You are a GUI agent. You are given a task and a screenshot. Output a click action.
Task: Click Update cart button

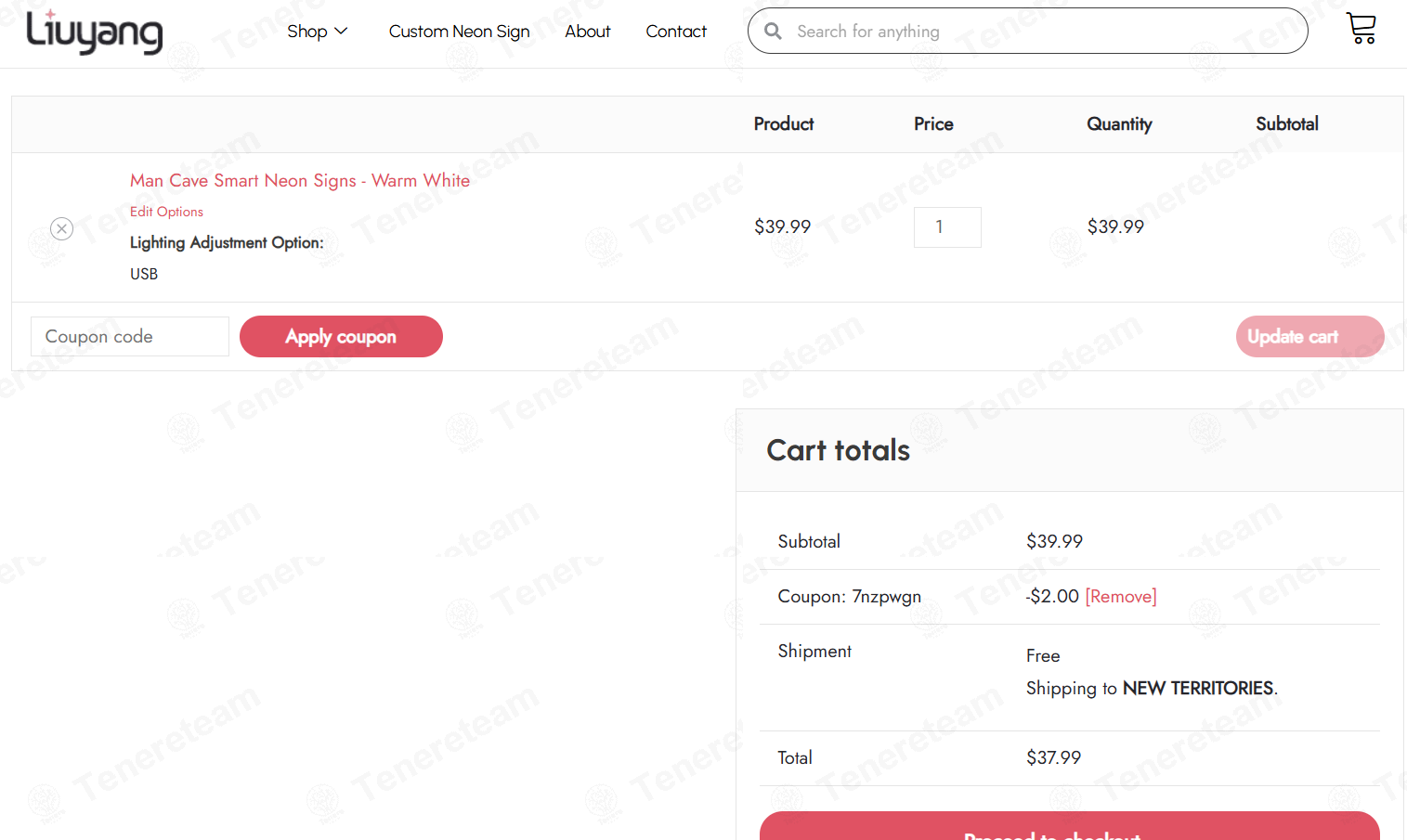(1309, 336)
